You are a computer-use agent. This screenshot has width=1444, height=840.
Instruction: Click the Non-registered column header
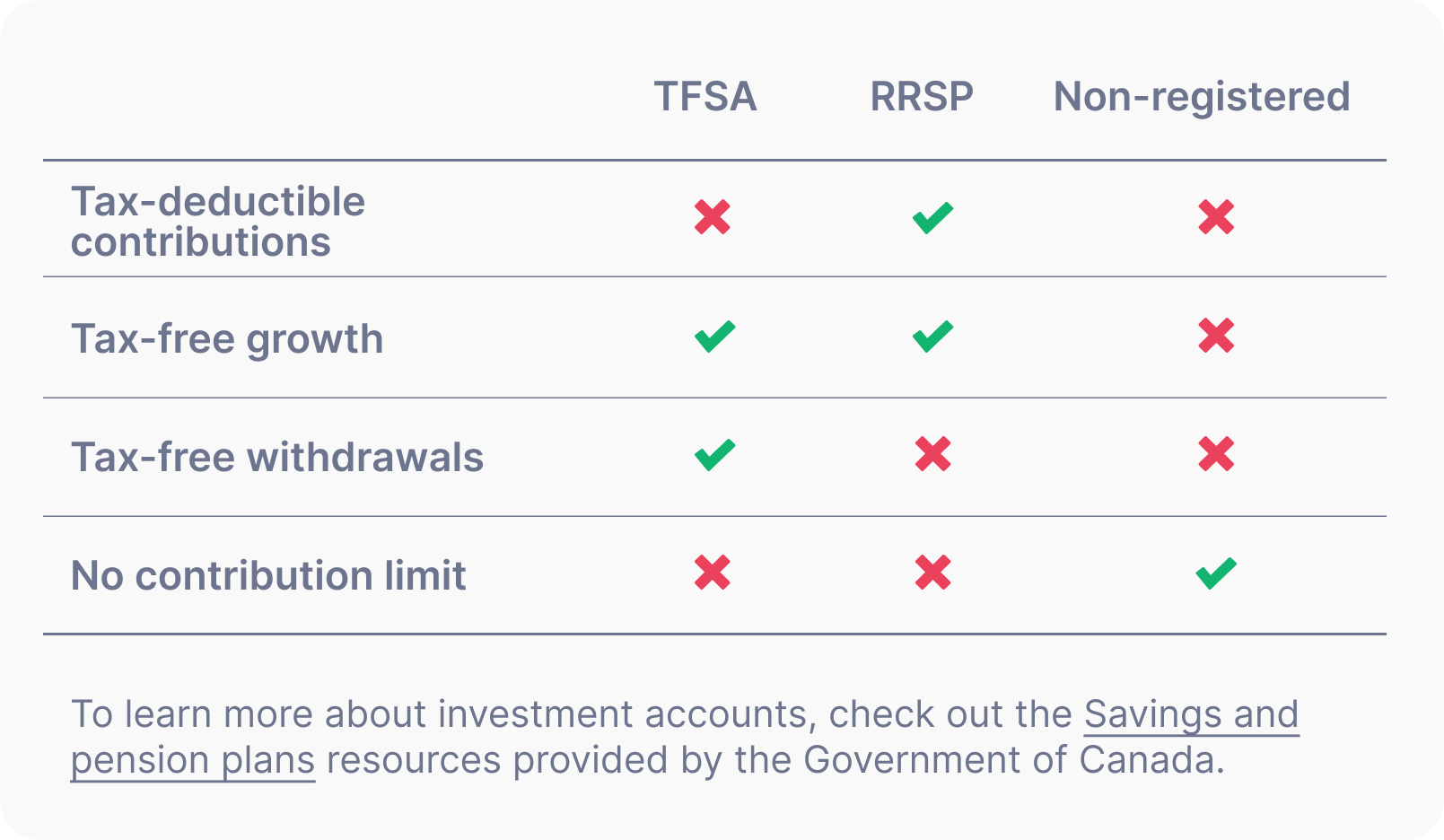click(x=1201, y=97)
